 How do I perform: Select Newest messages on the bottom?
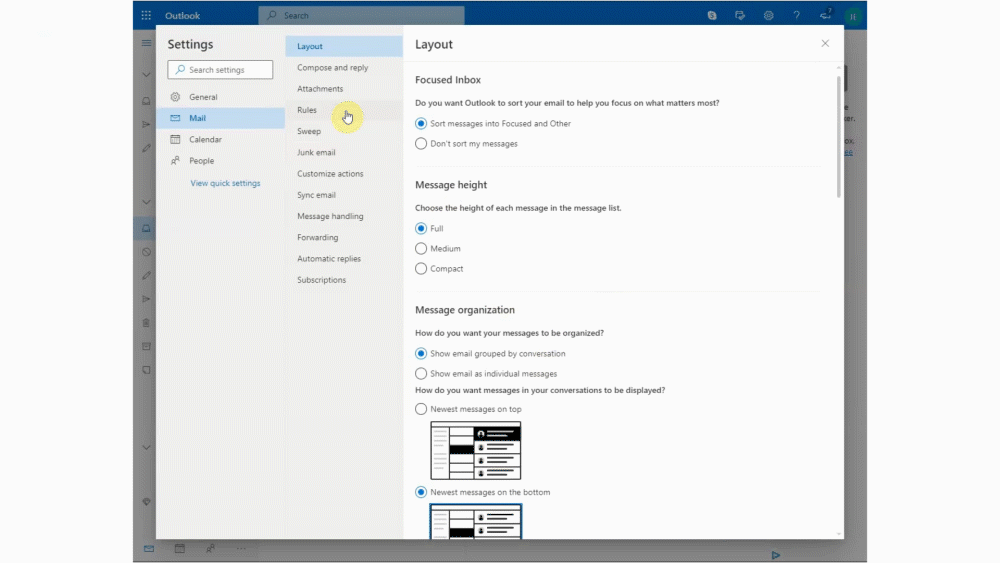tap(421, 492)
